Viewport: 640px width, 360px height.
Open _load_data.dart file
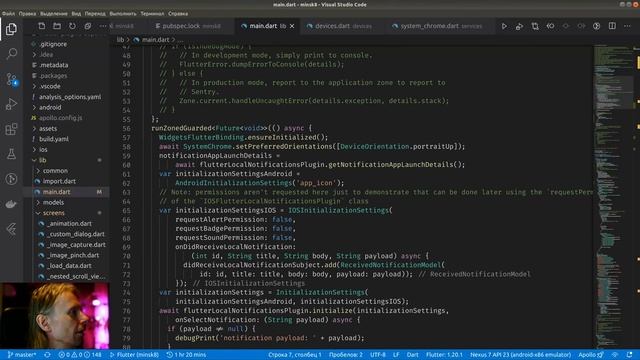[x=69, y=266]
